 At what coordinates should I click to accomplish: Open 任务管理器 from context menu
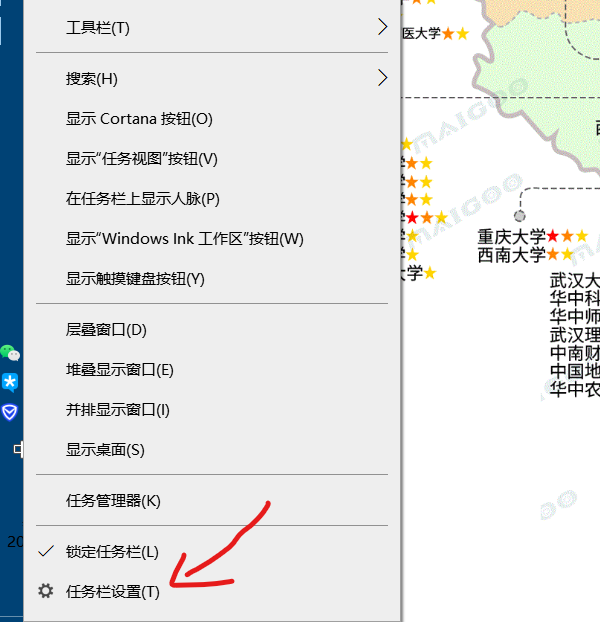[113, 500]
